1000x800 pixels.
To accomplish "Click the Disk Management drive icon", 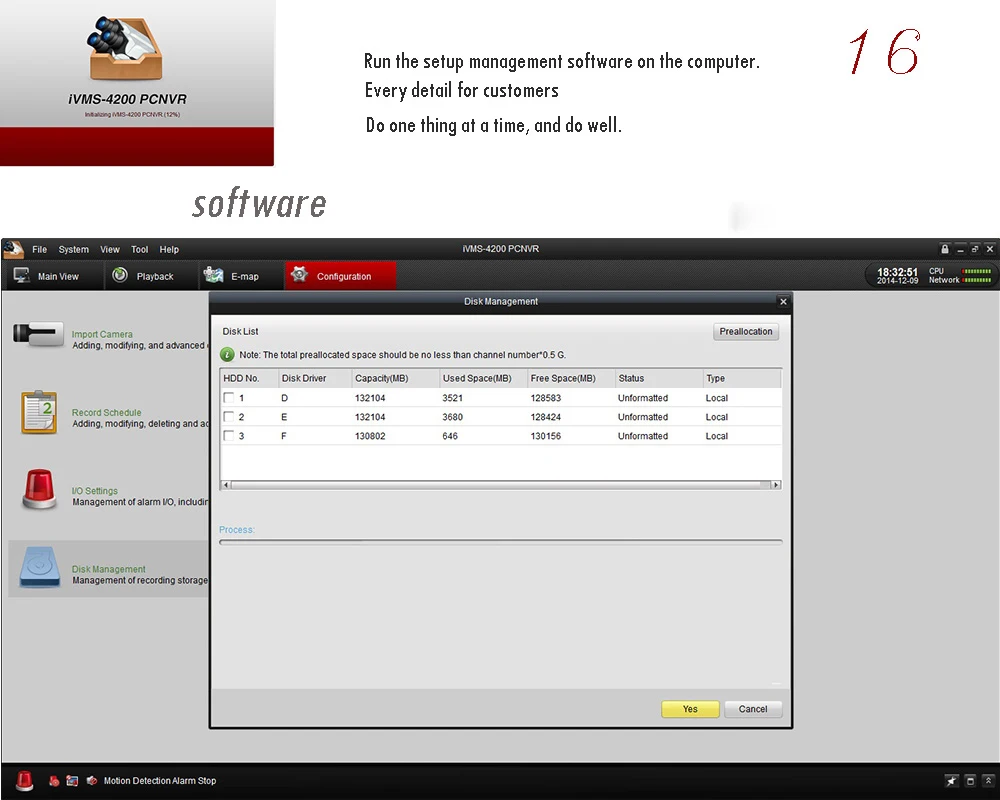I will tap(40, 567).
